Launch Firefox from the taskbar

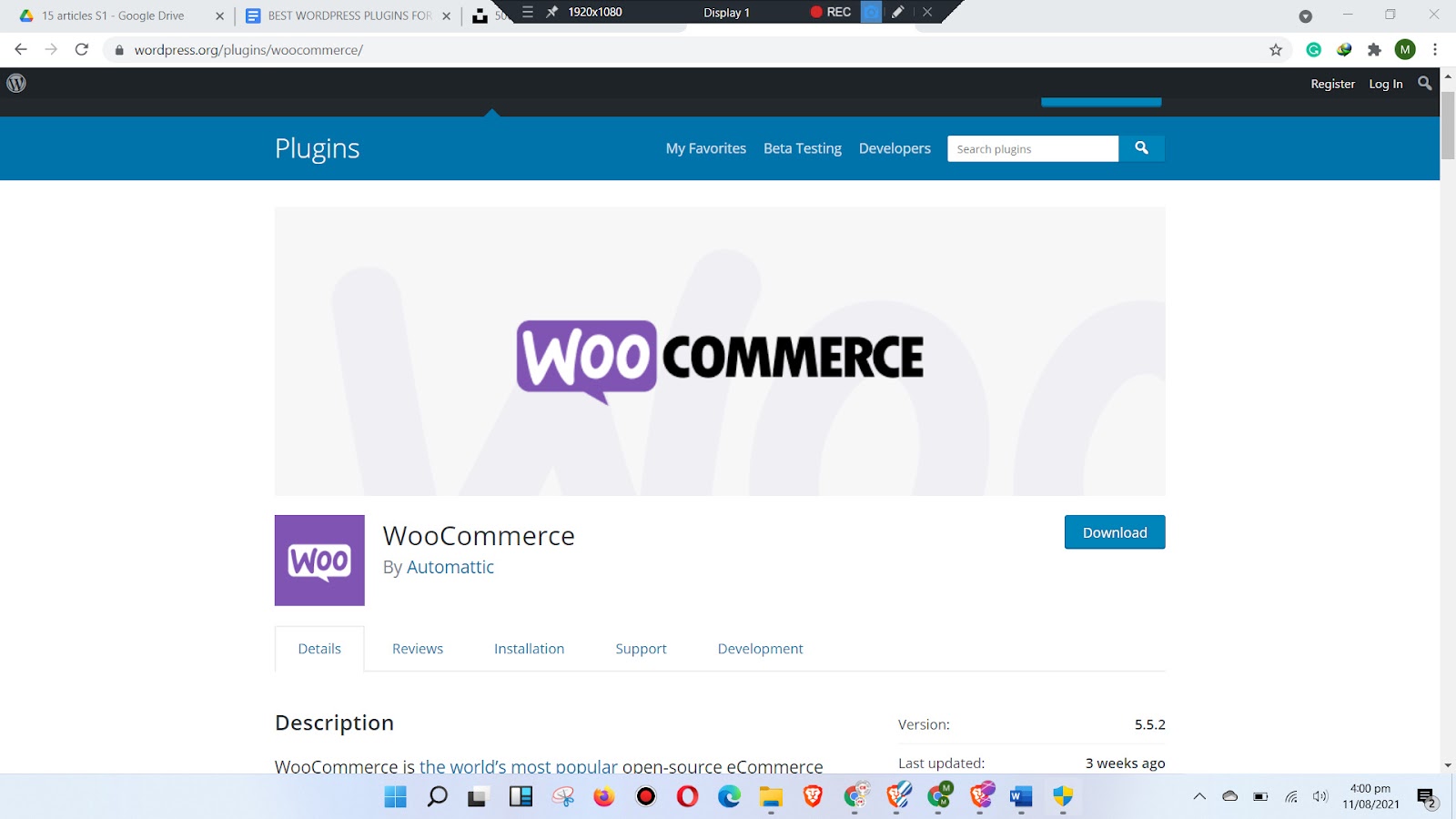(x=604, y=797)
